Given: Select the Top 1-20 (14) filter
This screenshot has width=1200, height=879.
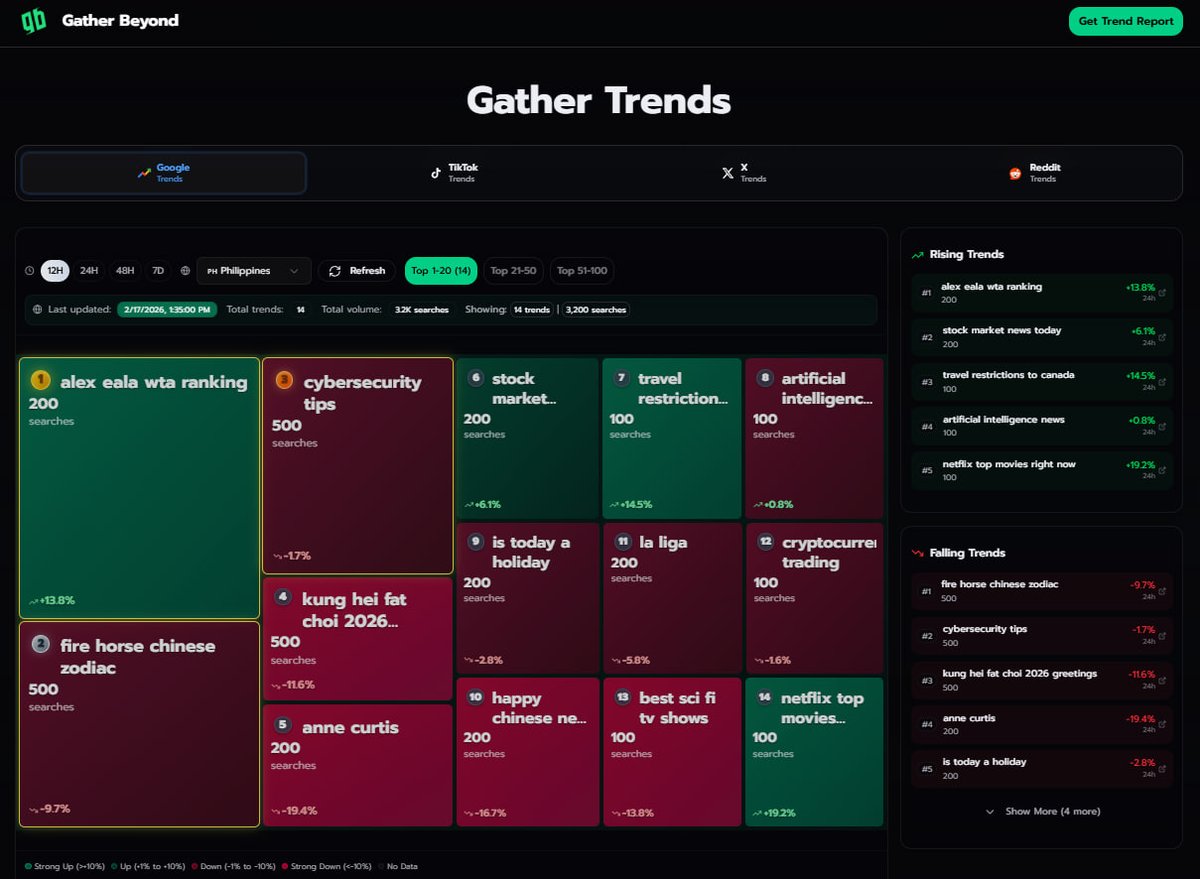Looking at the screenshot, I should coord(441,271).
